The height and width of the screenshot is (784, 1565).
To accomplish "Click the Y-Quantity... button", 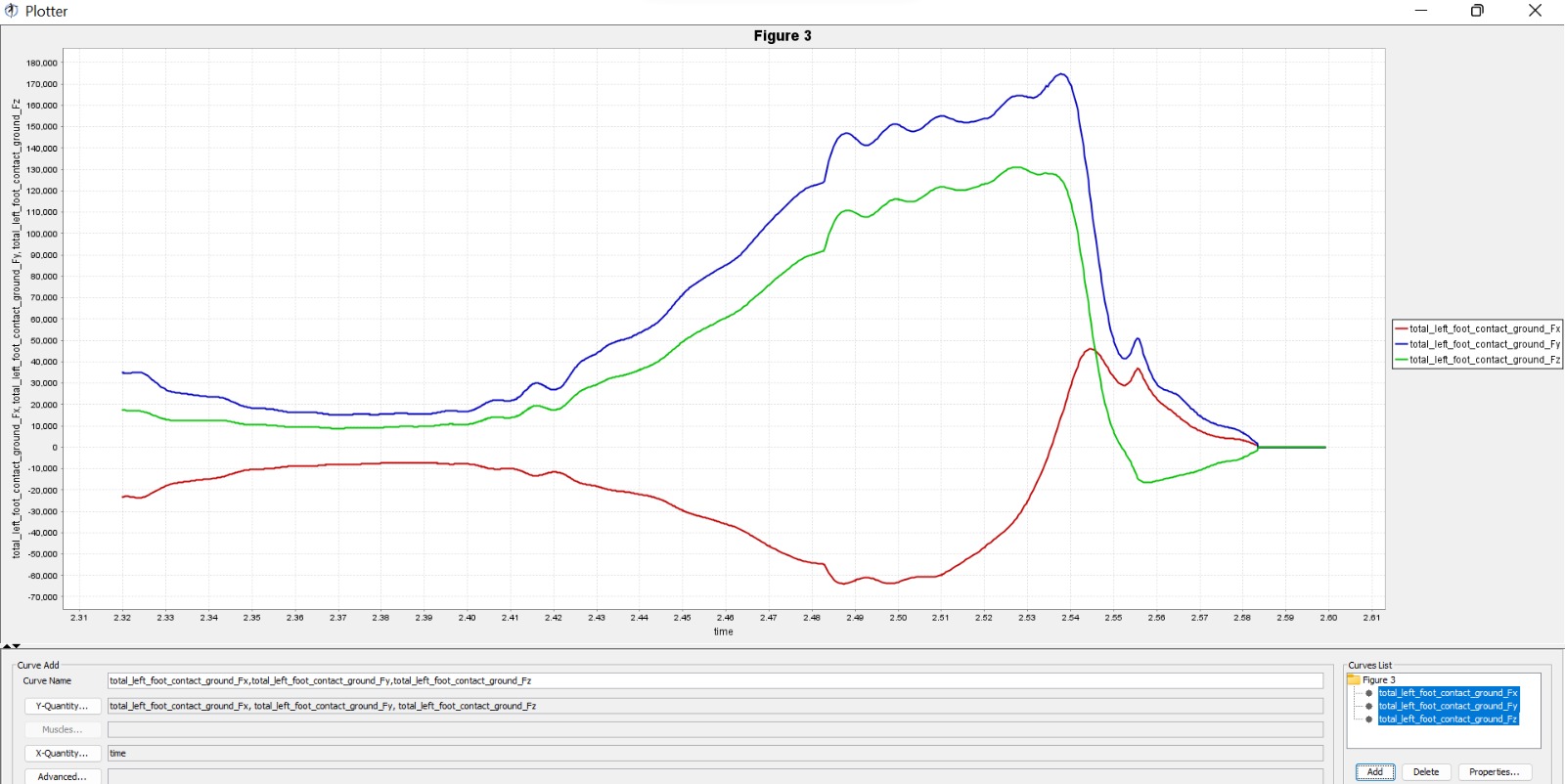I will click(63, 706).
